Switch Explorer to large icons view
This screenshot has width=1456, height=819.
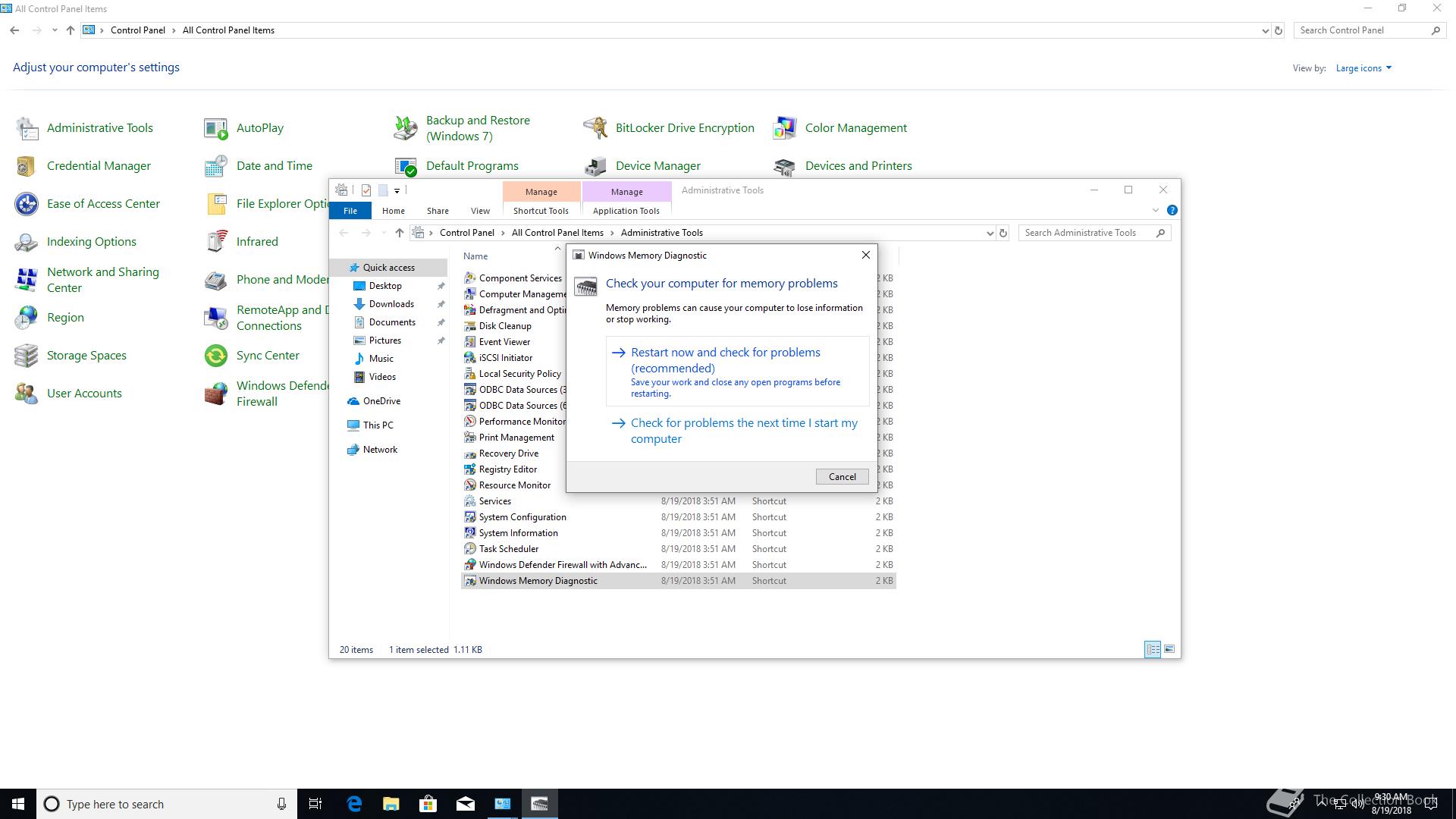pyautogui.click(x=1169, y=649)
